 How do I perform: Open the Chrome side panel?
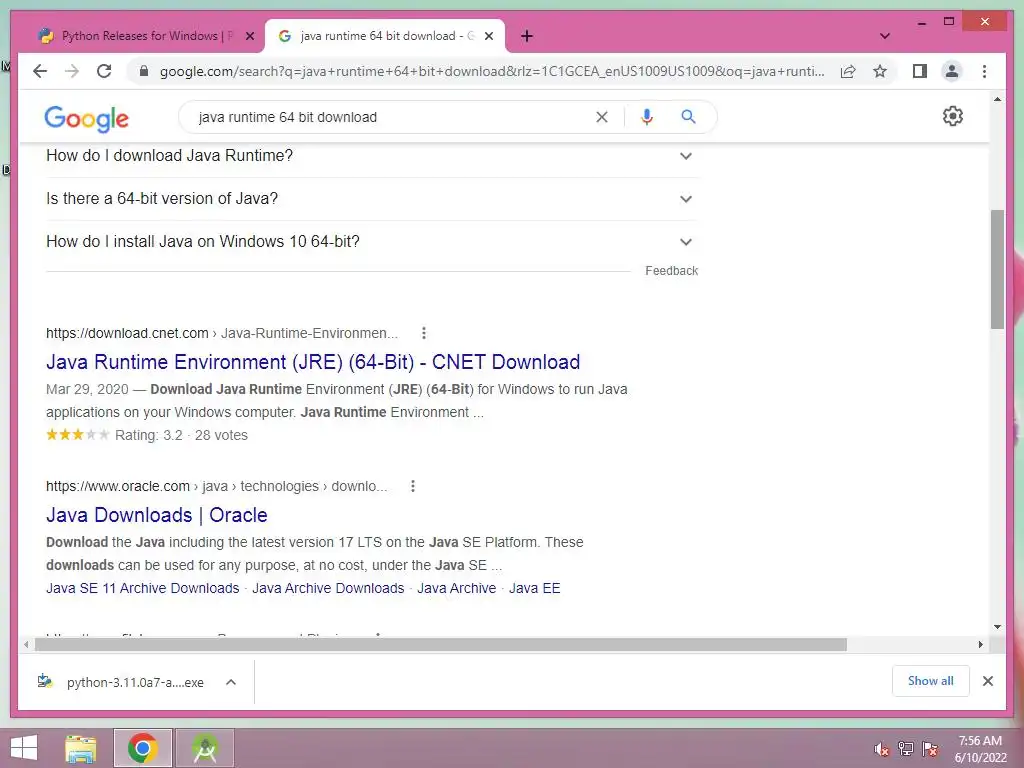(920, 71)
